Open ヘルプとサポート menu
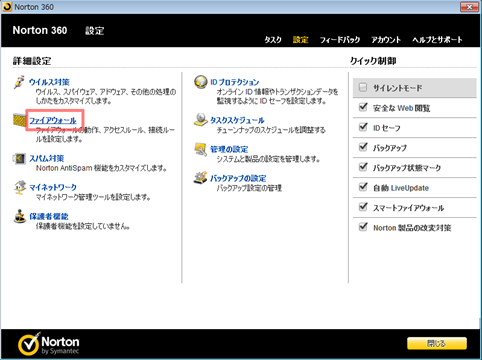This screenshot has width=482, height=360. (x=437, y=40)
